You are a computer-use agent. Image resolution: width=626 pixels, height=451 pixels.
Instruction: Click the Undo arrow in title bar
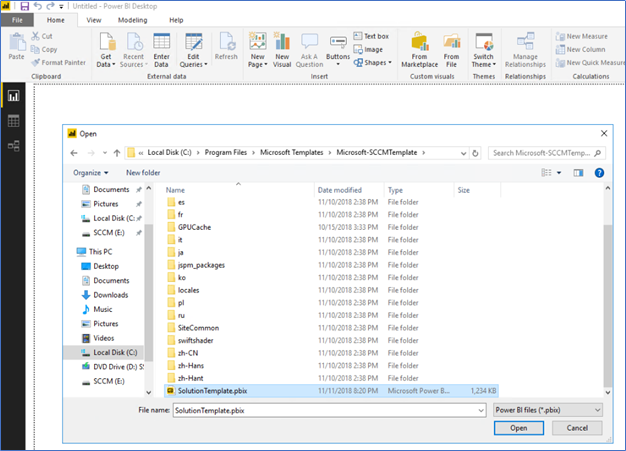click(38, 6)
